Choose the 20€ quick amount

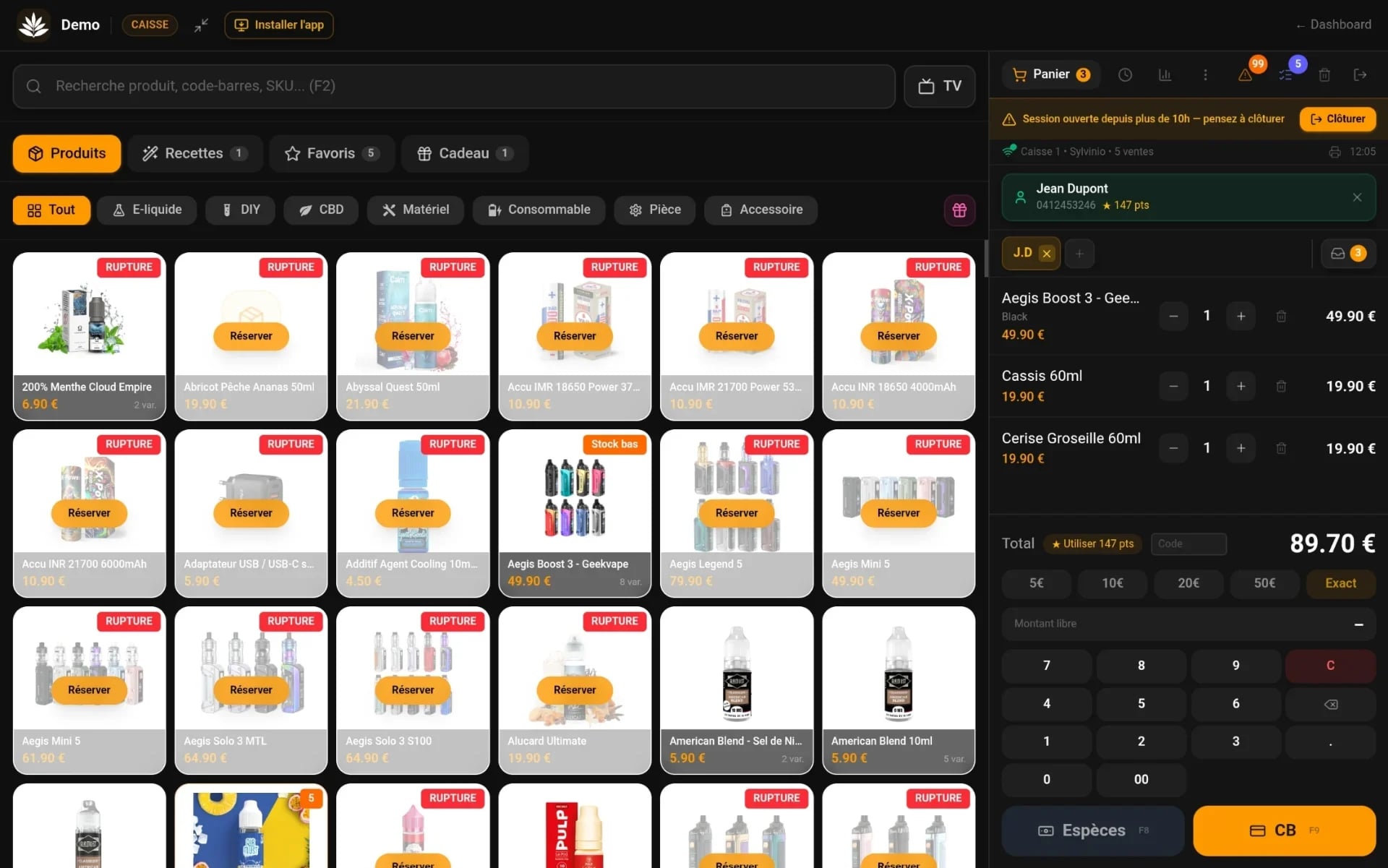point(1188,583)
